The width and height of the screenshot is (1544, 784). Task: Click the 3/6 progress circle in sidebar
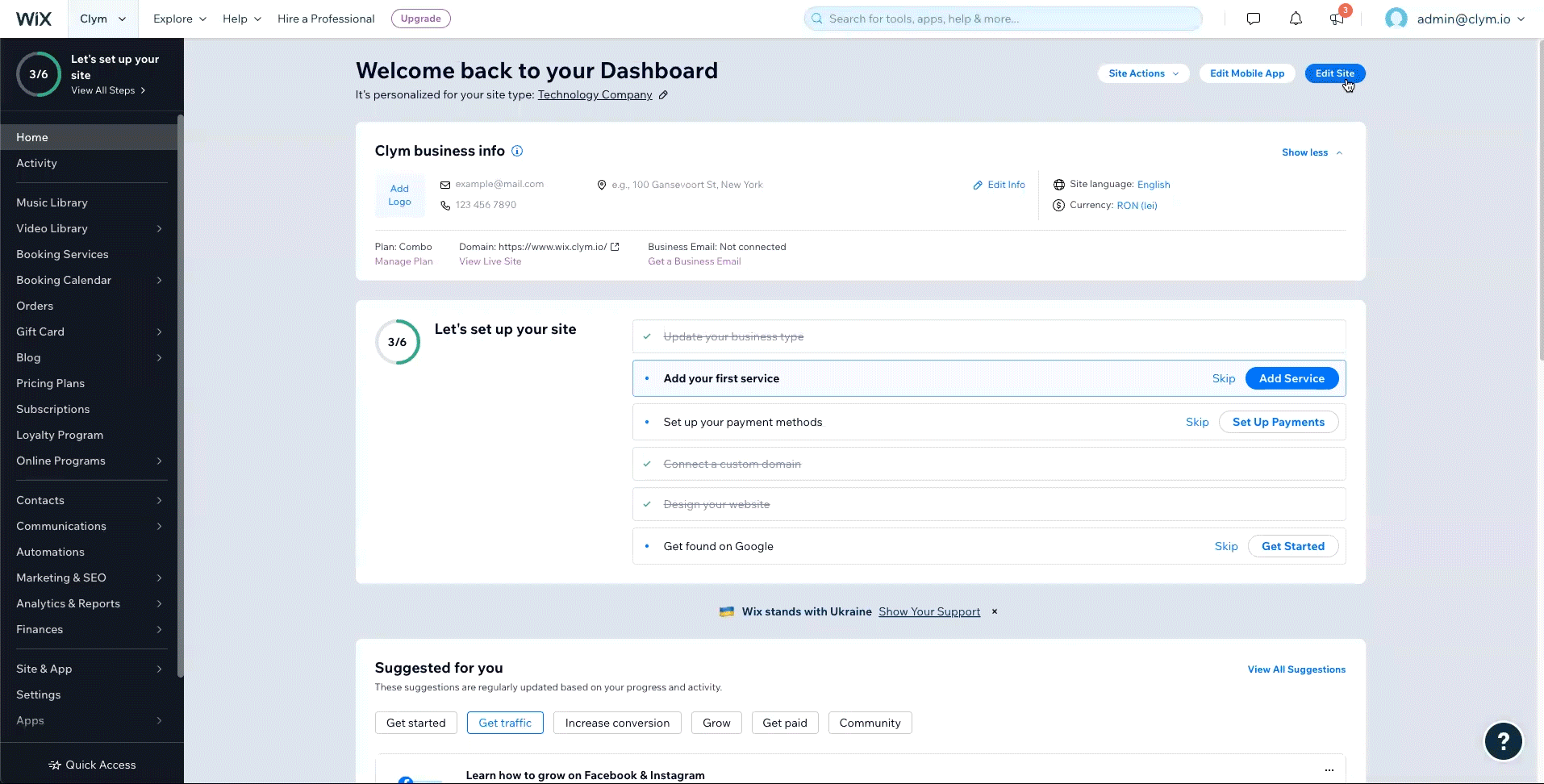(39, 74)
